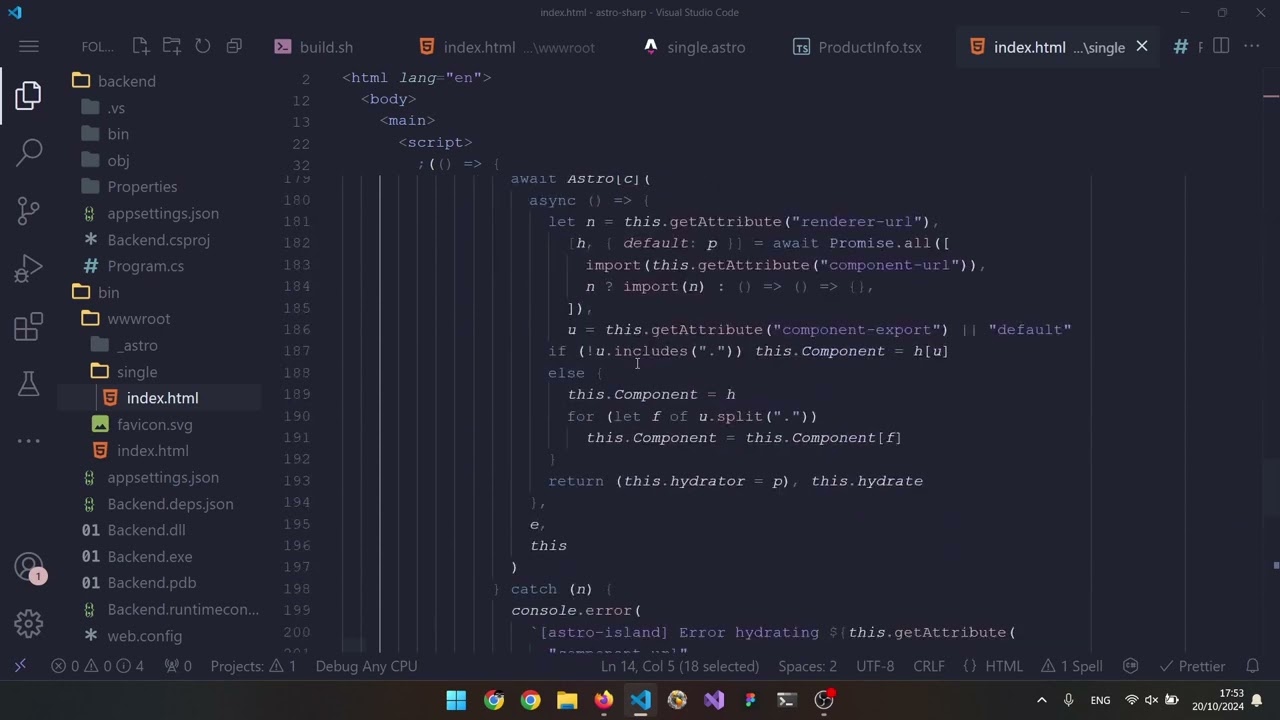Open Figma from the taskbar
The height and width of the screenshot is (720, 1280).
pos(750,700)
